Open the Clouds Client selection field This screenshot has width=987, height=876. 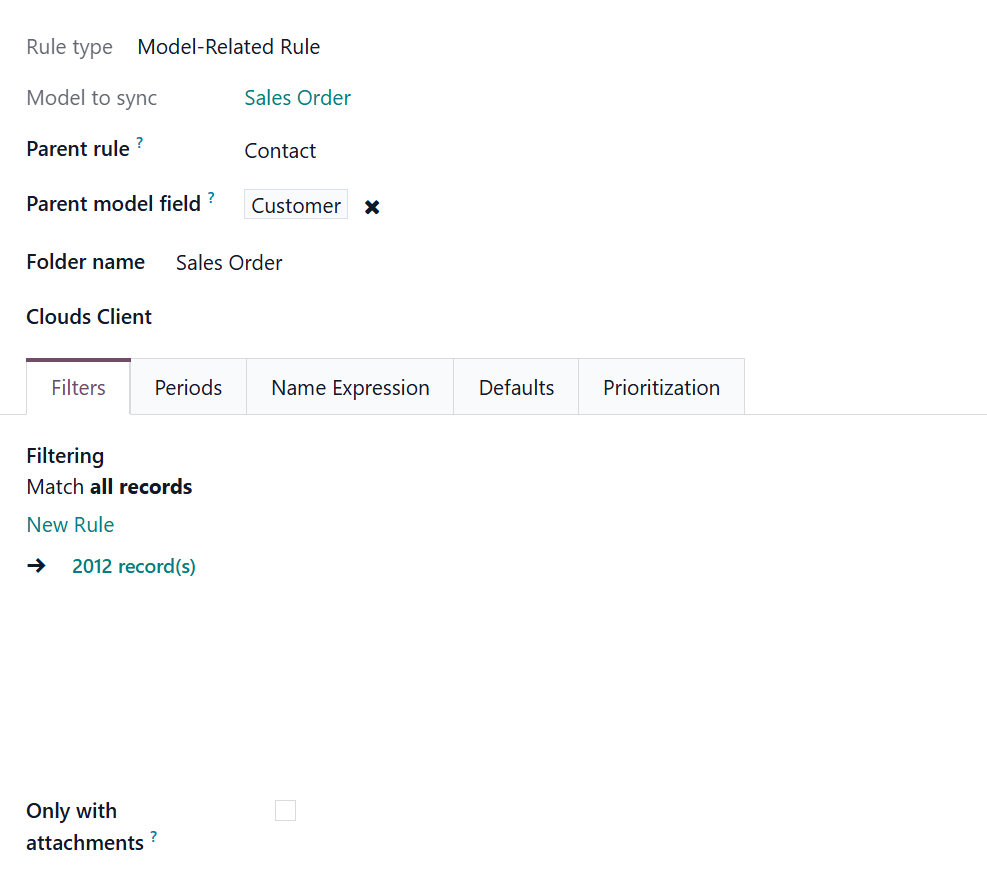coord(400,318)
